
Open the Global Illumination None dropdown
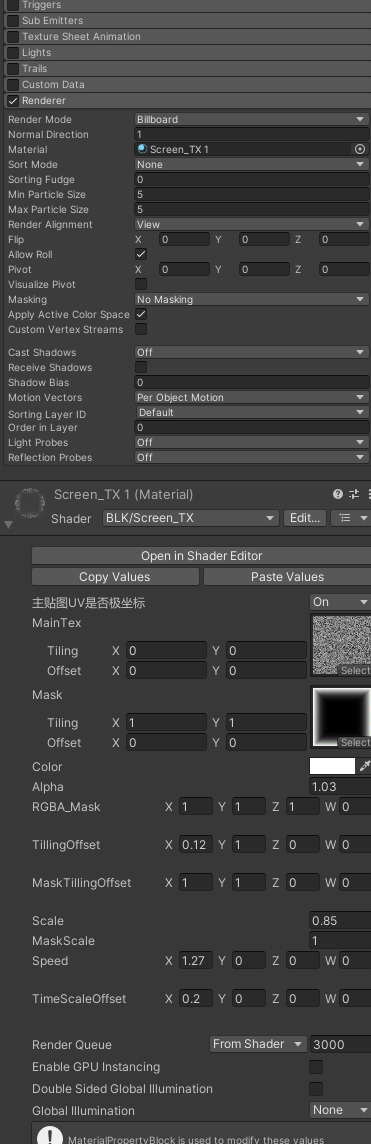[x=340, y=1110]
